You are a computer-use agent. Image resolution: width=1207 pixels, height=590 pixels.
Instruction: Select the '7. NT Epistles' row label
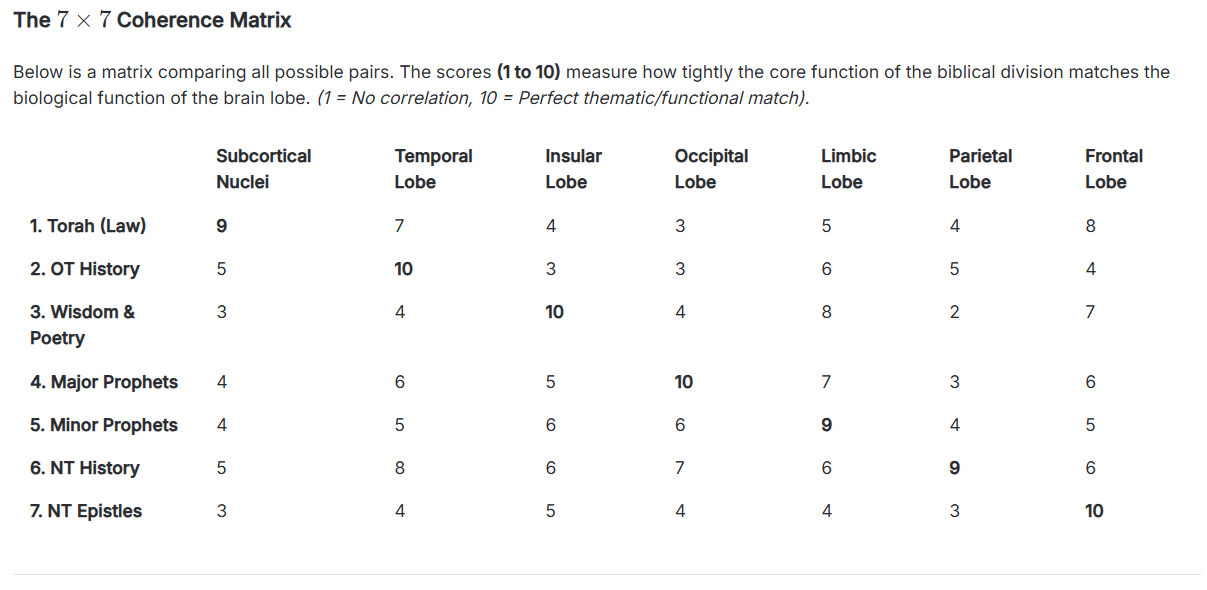tap(86, 511)
